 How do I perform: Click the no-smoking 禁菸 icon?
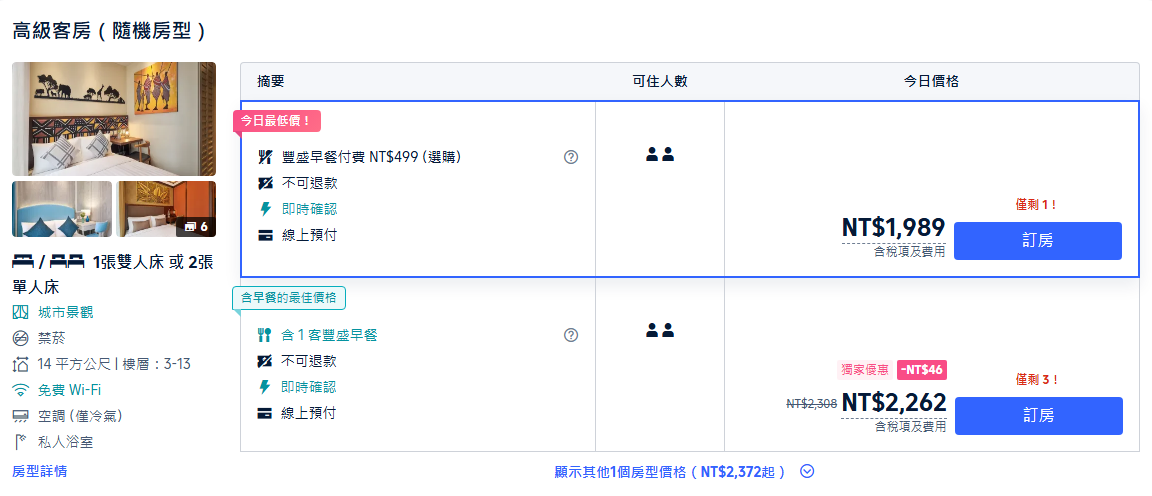click(x=21, y=338)
